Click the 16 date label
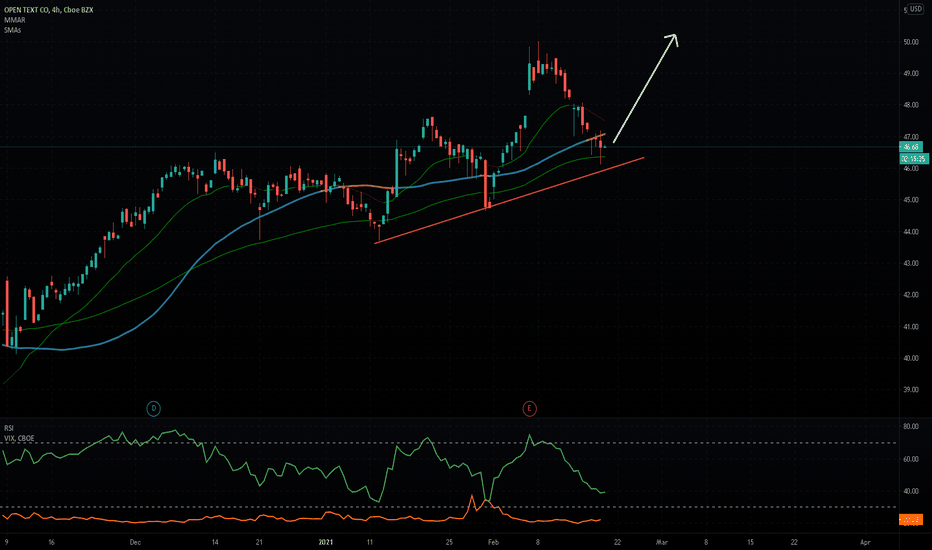 pyautogui.click(x=51, y=542)
